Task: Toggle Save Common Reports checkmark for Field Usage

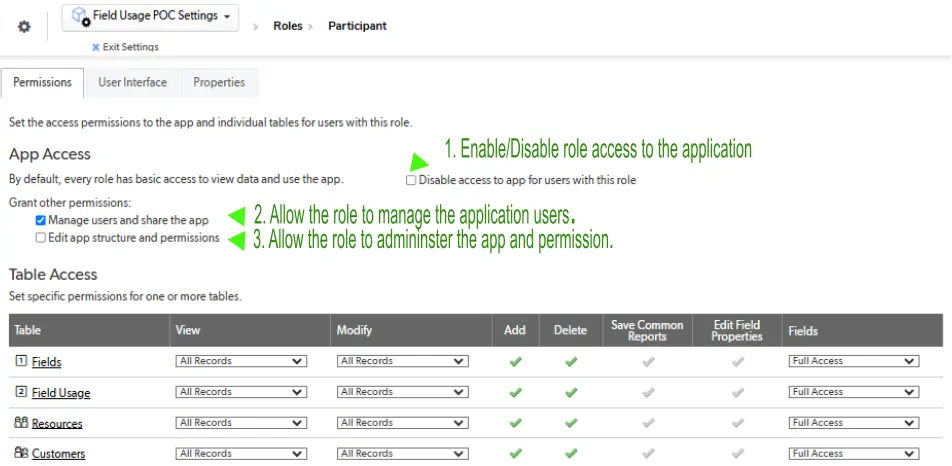Action: tap(648, 393)
